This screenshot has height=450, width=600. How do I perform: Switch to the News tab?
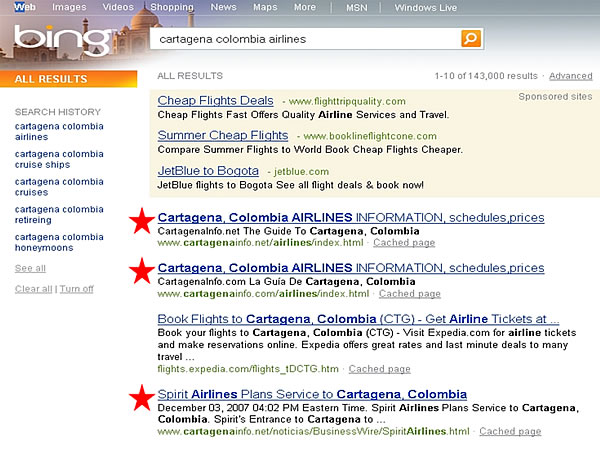(223, 7)
